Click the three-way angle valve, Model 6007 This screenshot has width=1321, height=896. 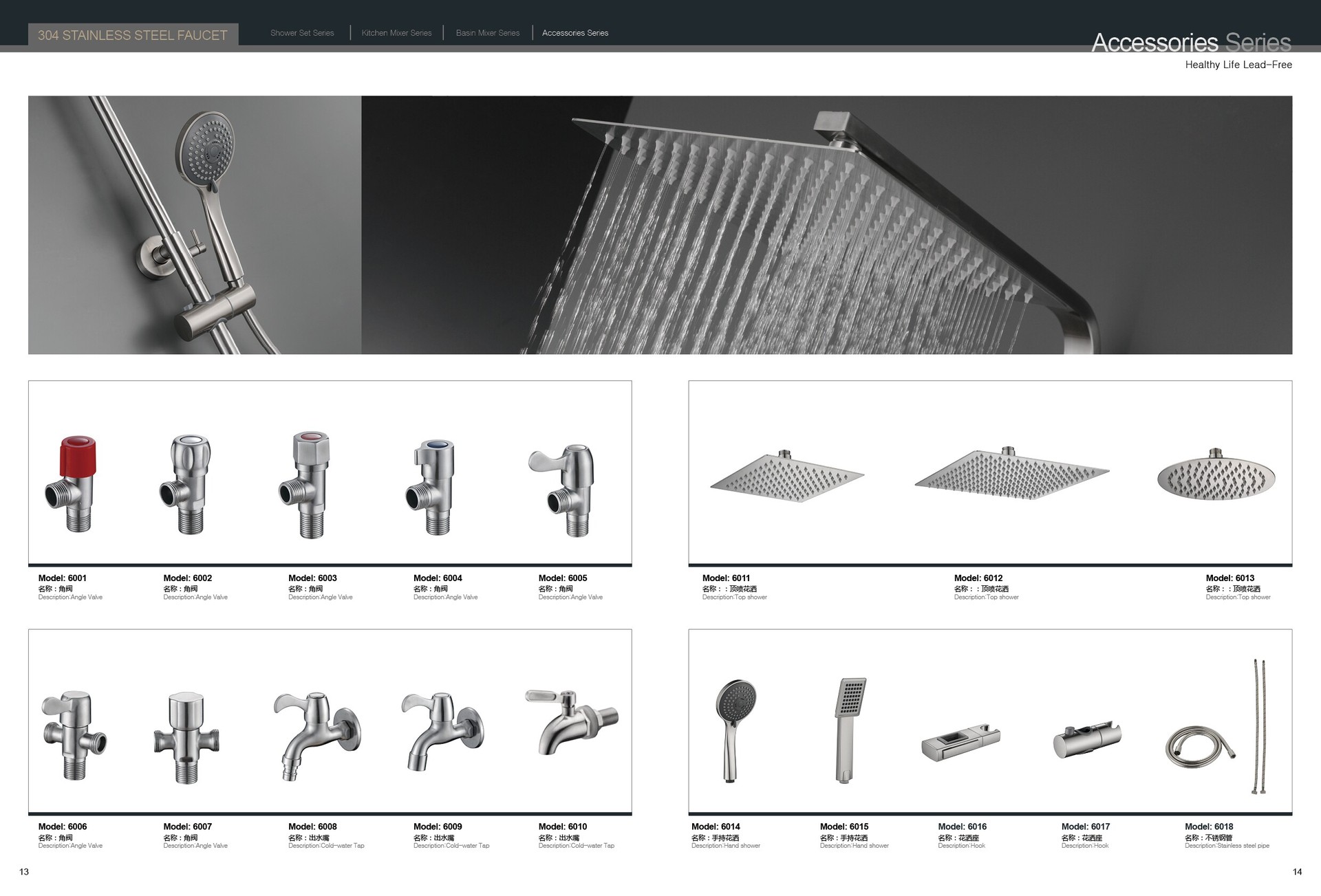tap(185, 737)
